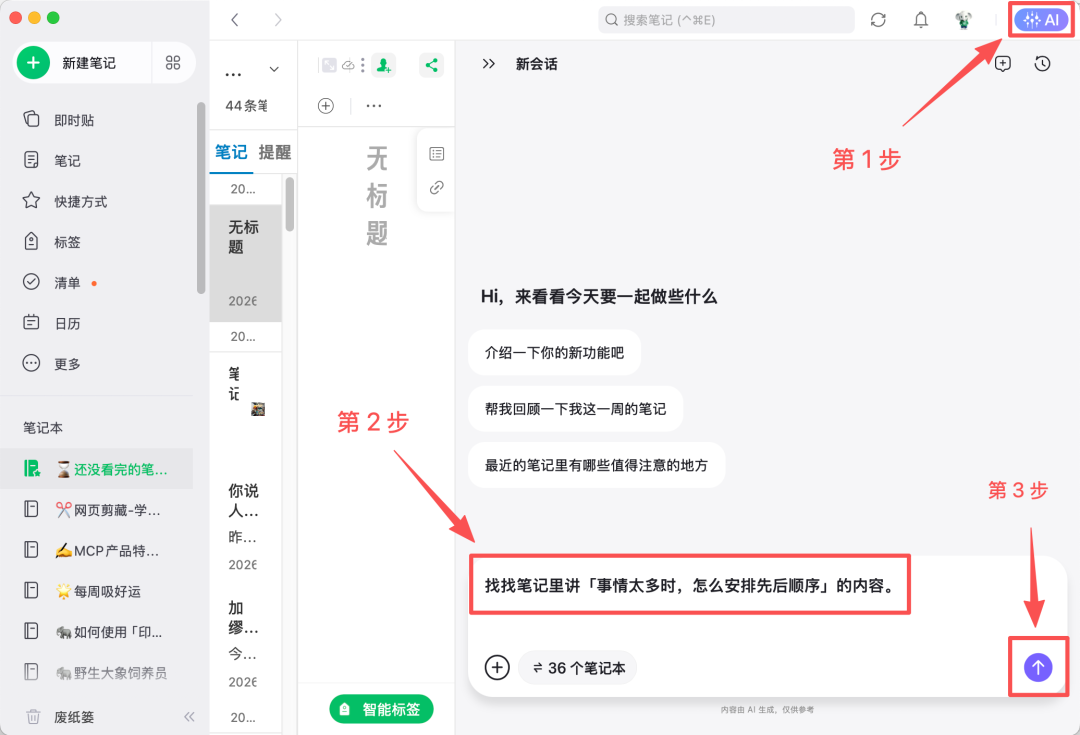Select suggestion 介绍一下你的新功能吧
The image size is (1080, 735).
pos(554,353)
